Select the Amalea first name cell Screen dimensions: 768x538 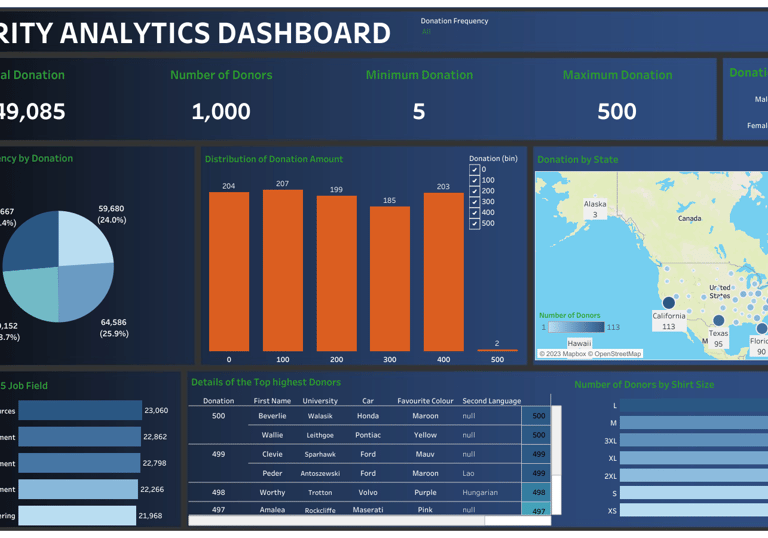[272, 510]
